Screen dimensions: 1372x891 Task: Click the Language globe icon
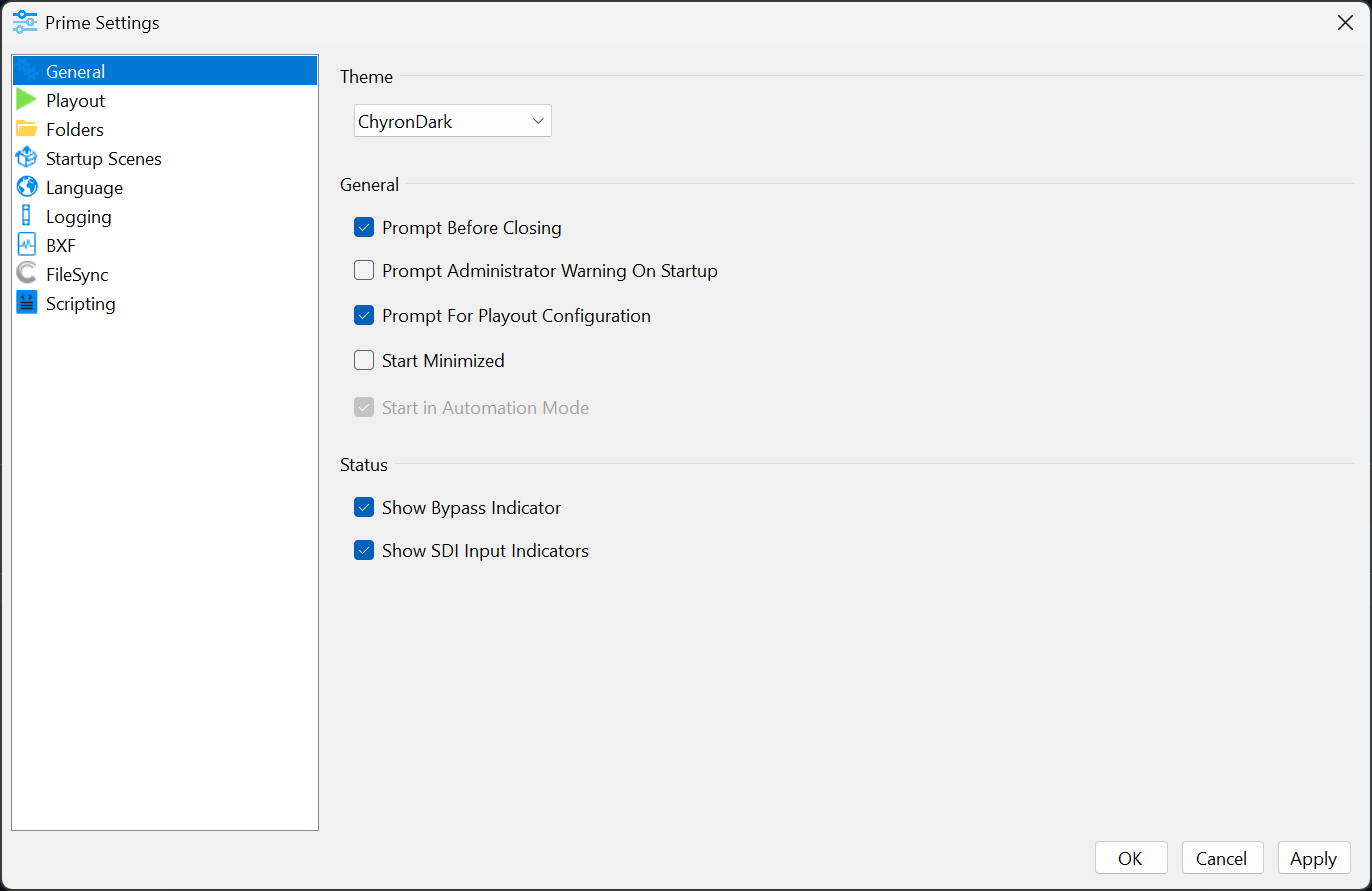[26, 187]
